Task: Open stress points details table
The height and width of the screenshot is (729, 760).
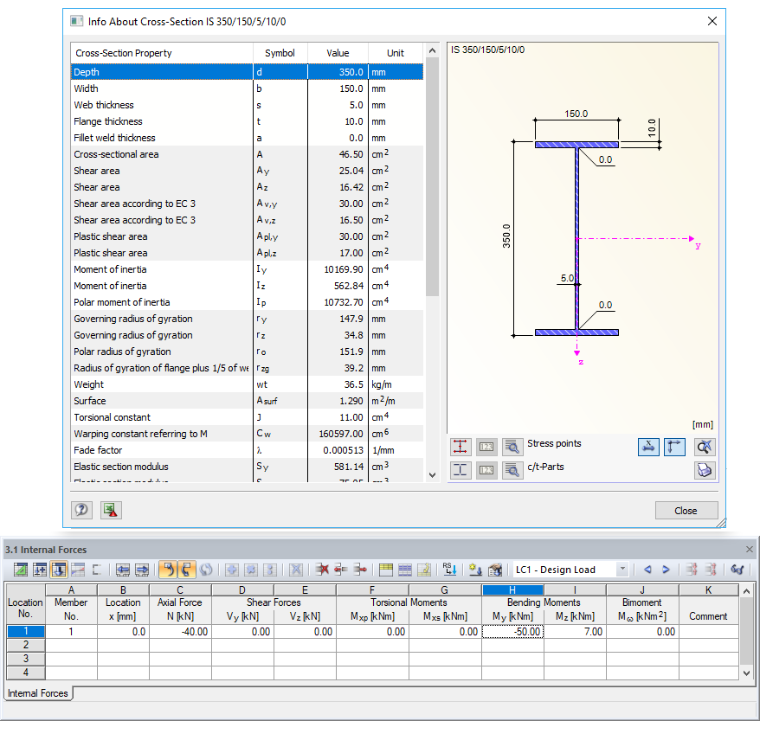Action: (512, 446)
